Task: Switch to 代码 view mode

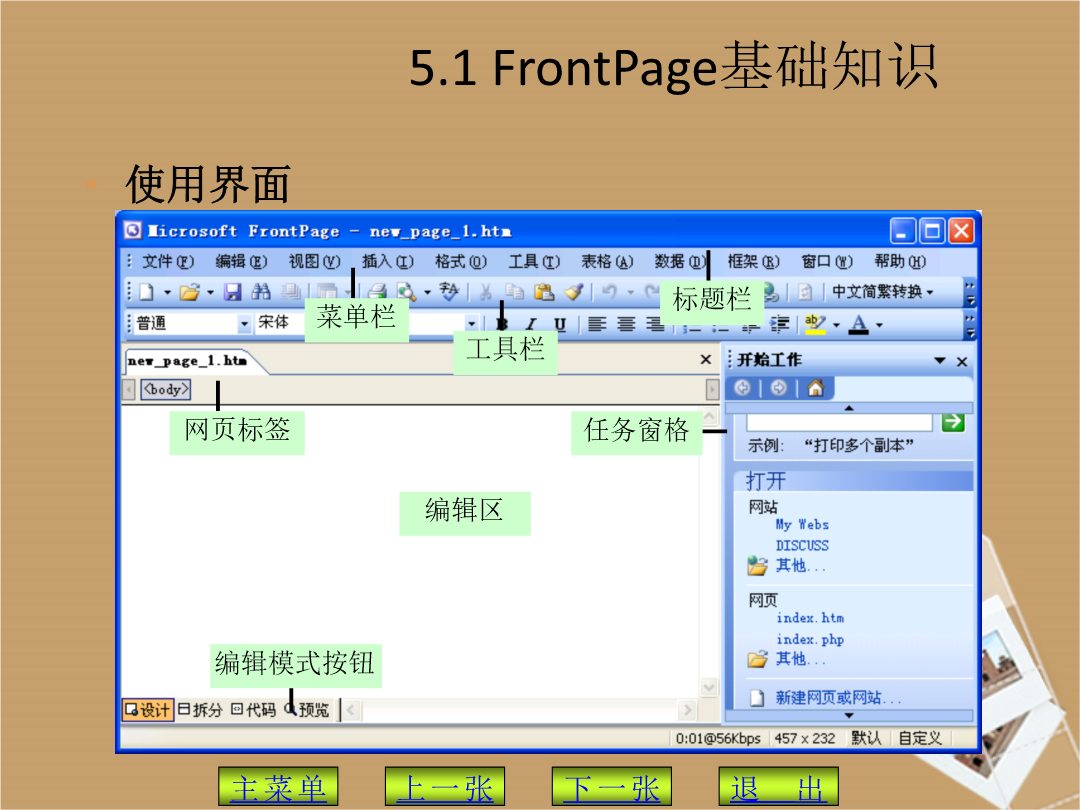Action: click(x=253, y=710)
